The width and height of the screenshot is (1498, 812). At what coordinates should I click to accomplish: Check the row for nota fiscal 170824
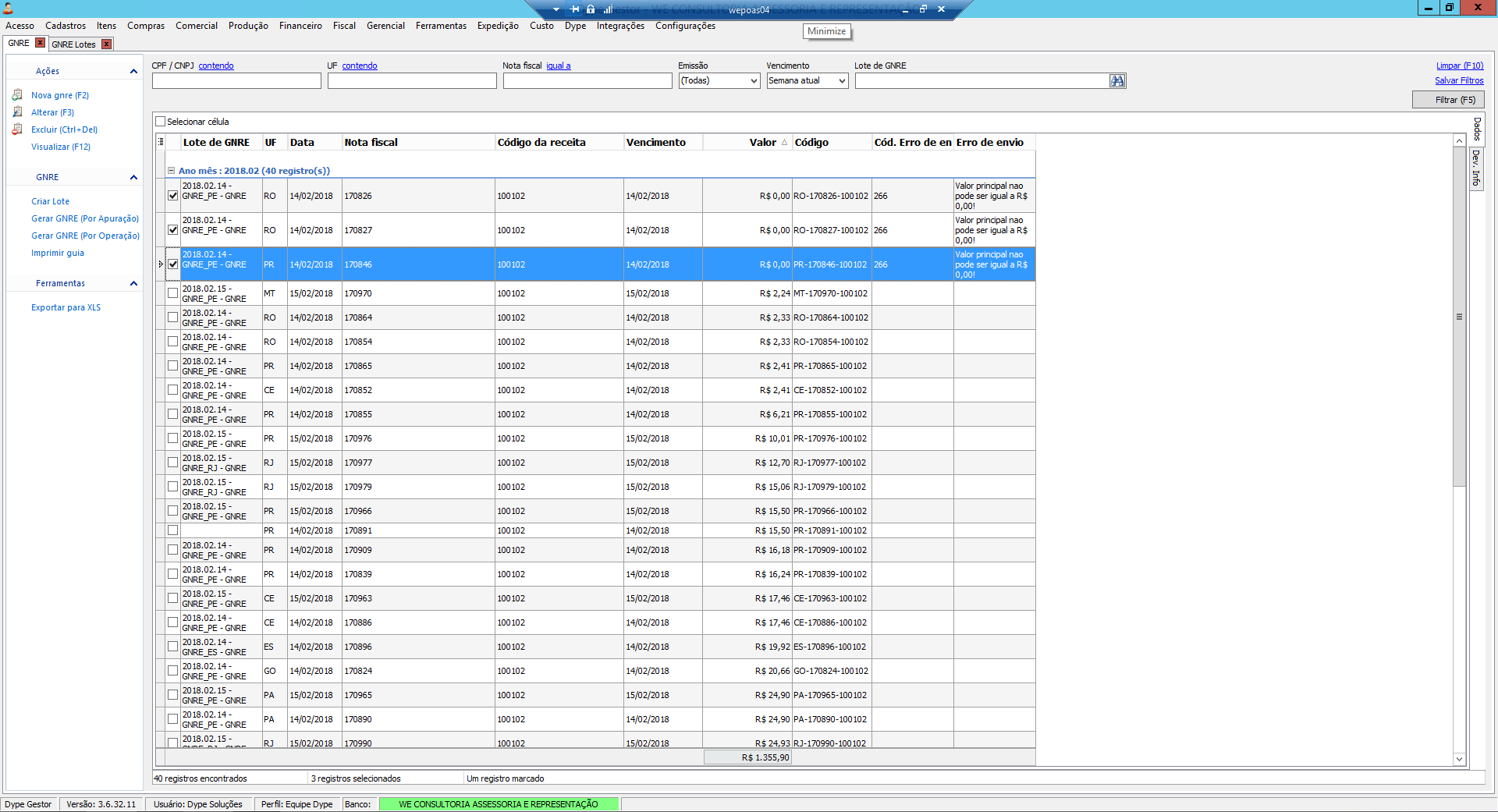[173, 671]
